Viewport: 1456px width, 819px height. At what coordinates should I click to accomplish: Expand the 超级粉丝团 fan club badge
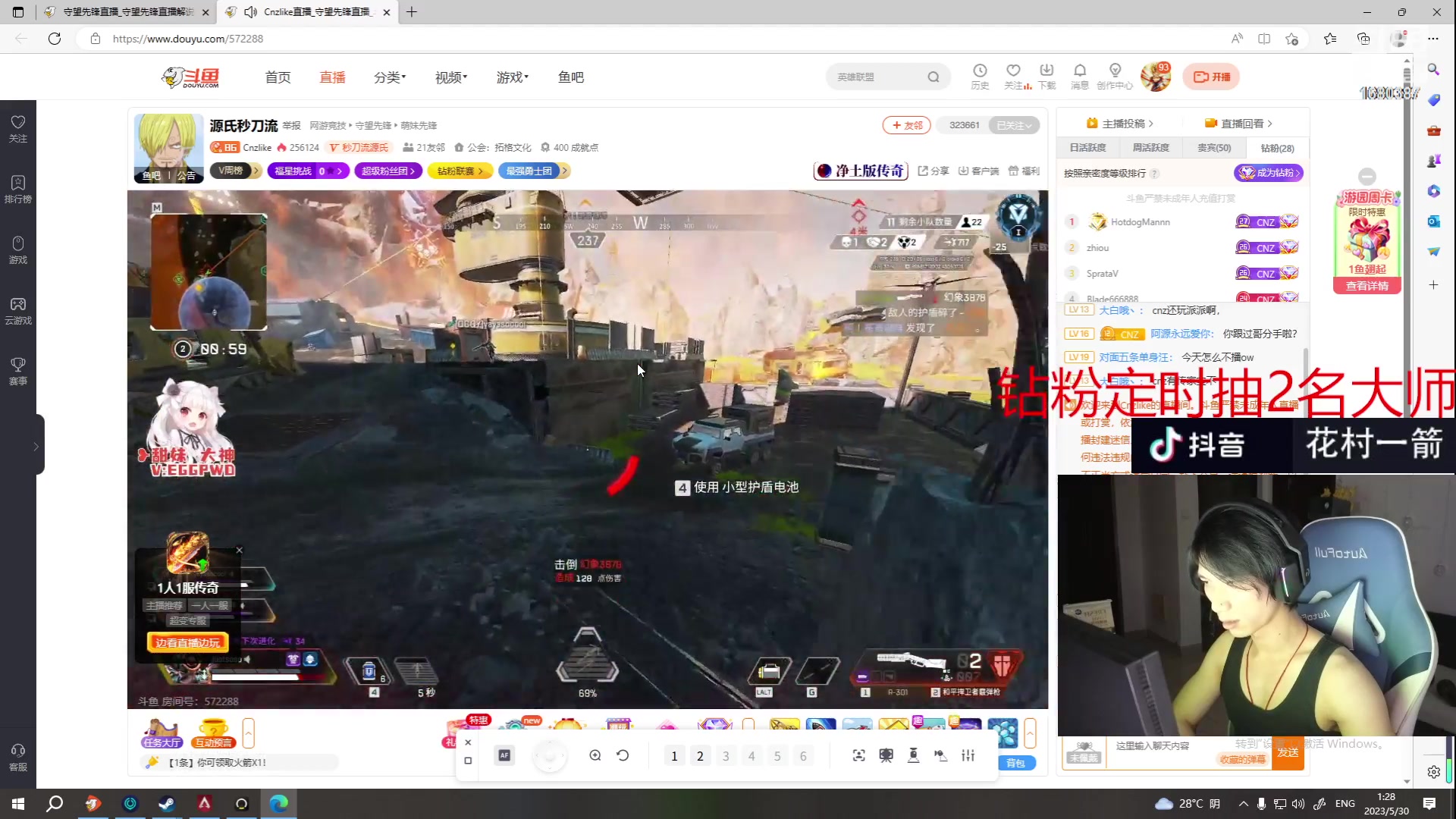388,171
